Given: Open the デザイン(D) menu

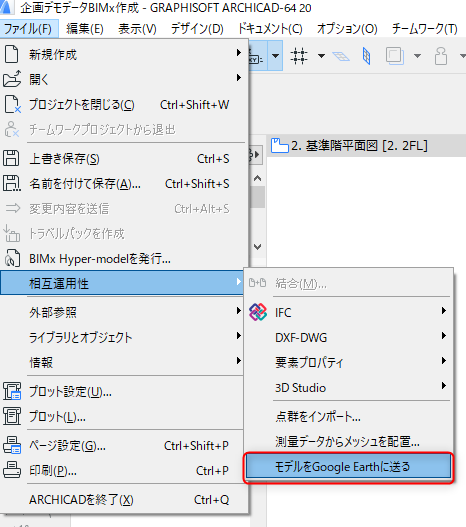Looking at the screenshot, I should pyautogui.click(x=197, y=29).
